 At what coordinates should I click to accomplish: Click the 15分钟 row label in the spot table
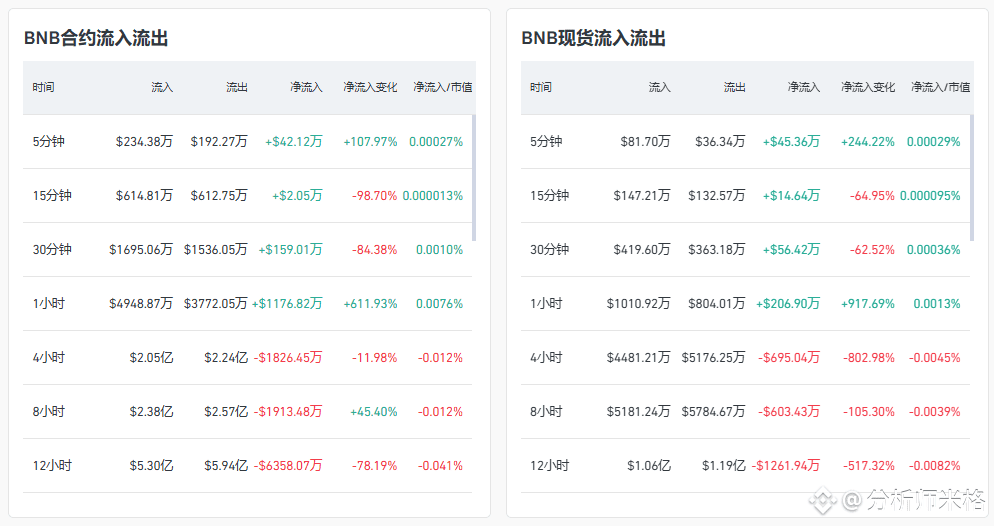[550, 196]
